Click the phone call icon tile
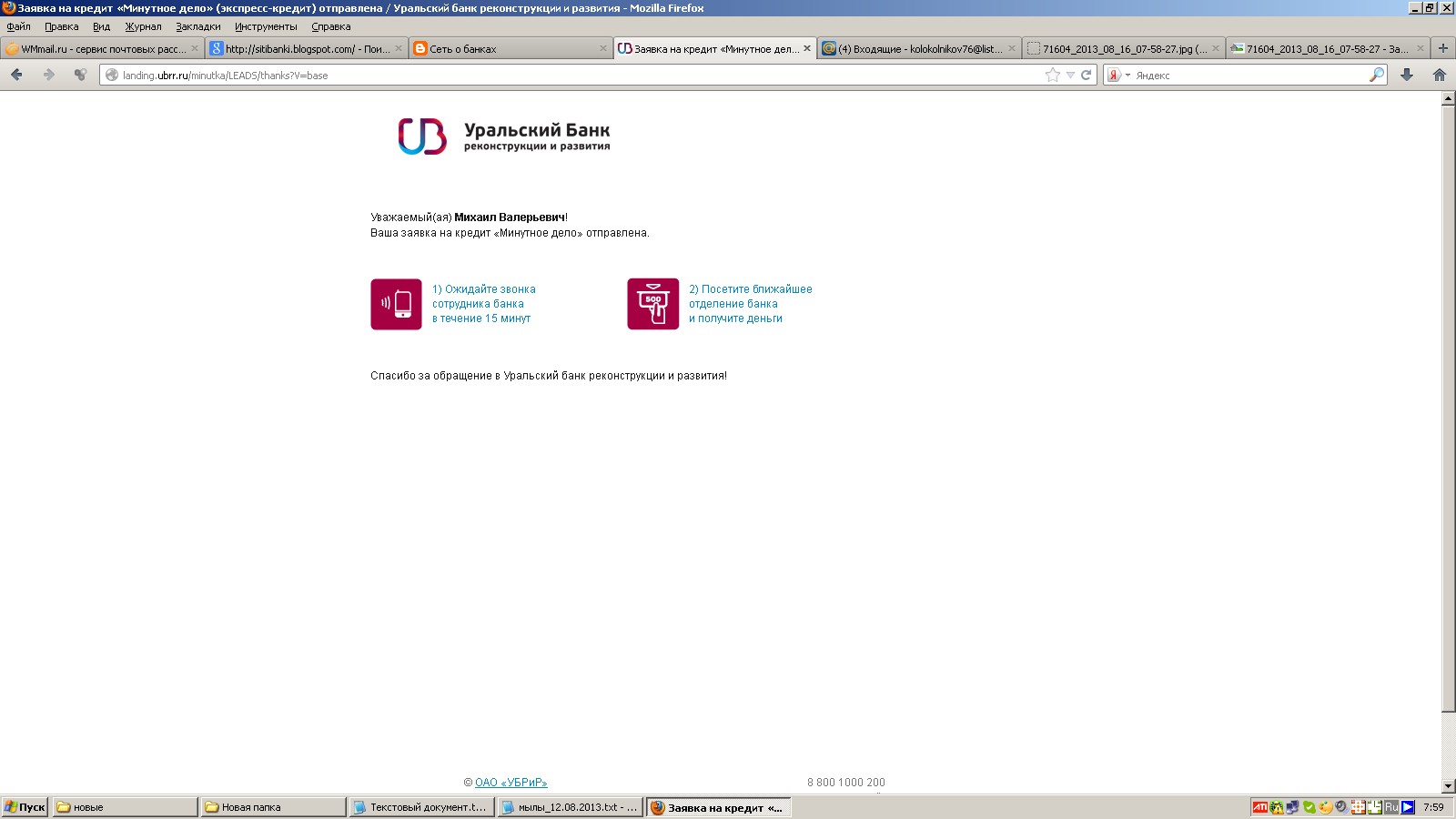The image size is (1456, 819). click(x=396, y=304)
